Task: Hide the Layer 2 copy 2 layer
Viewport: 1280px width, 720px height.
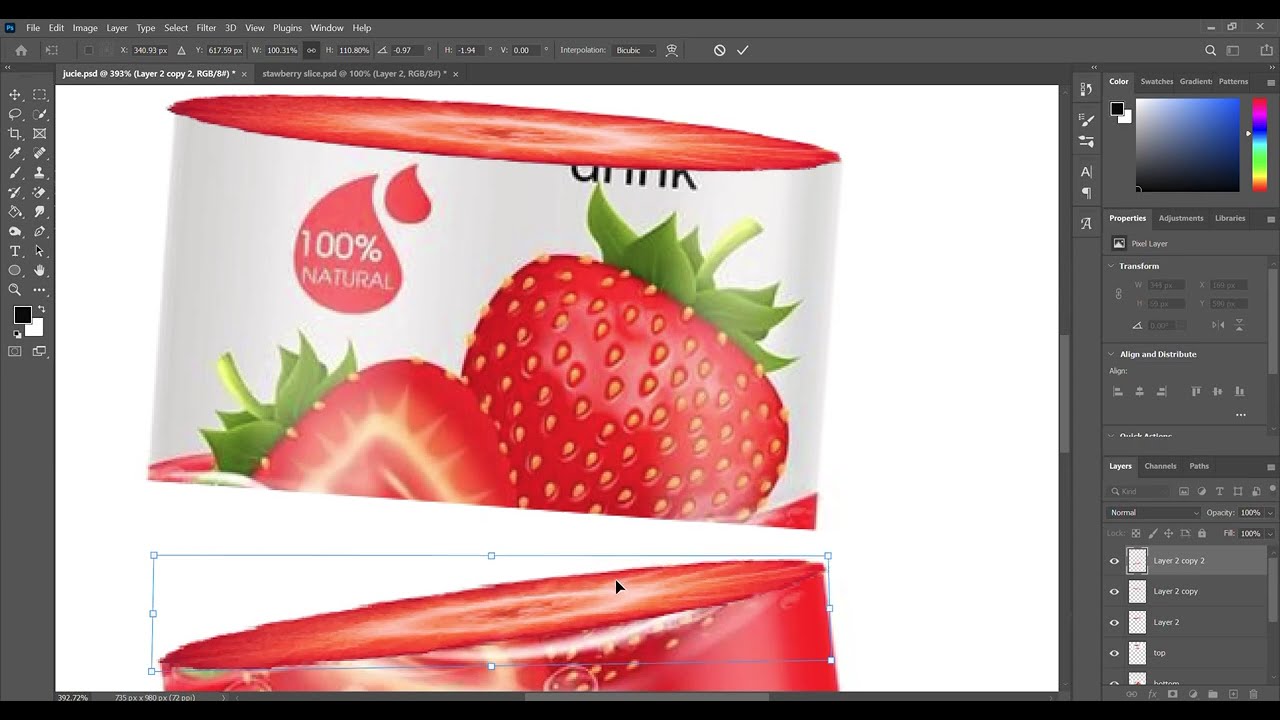Action: pos(1115,561)
